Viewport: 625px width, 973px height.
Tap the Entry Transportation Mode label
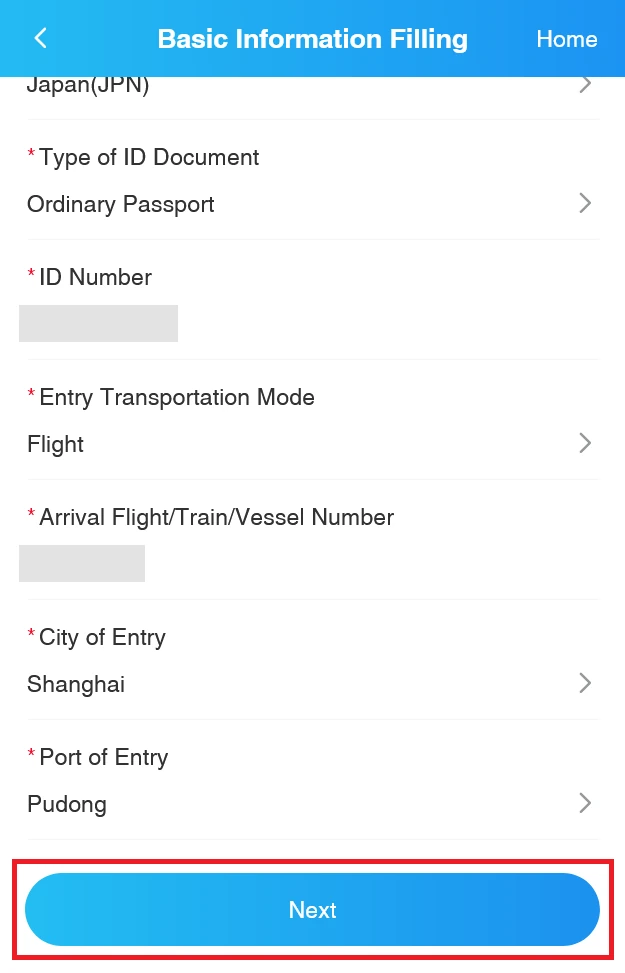coord(176,397)
